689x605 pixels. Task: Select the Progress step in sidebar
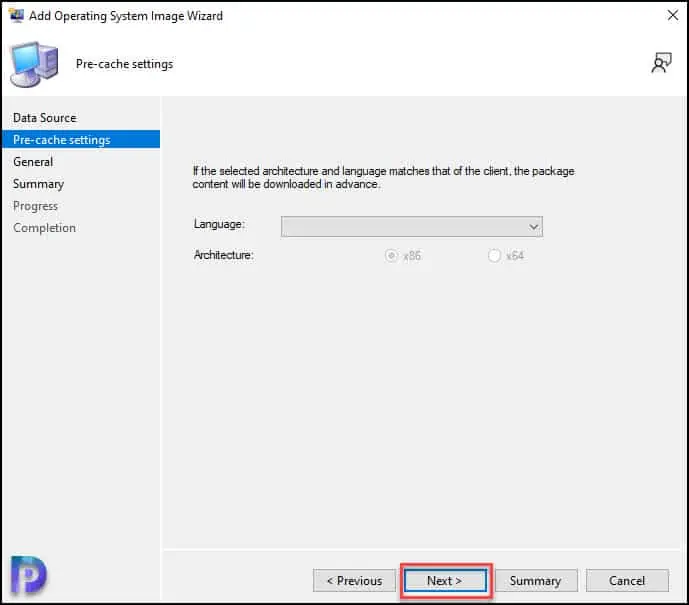coord(36,206)
